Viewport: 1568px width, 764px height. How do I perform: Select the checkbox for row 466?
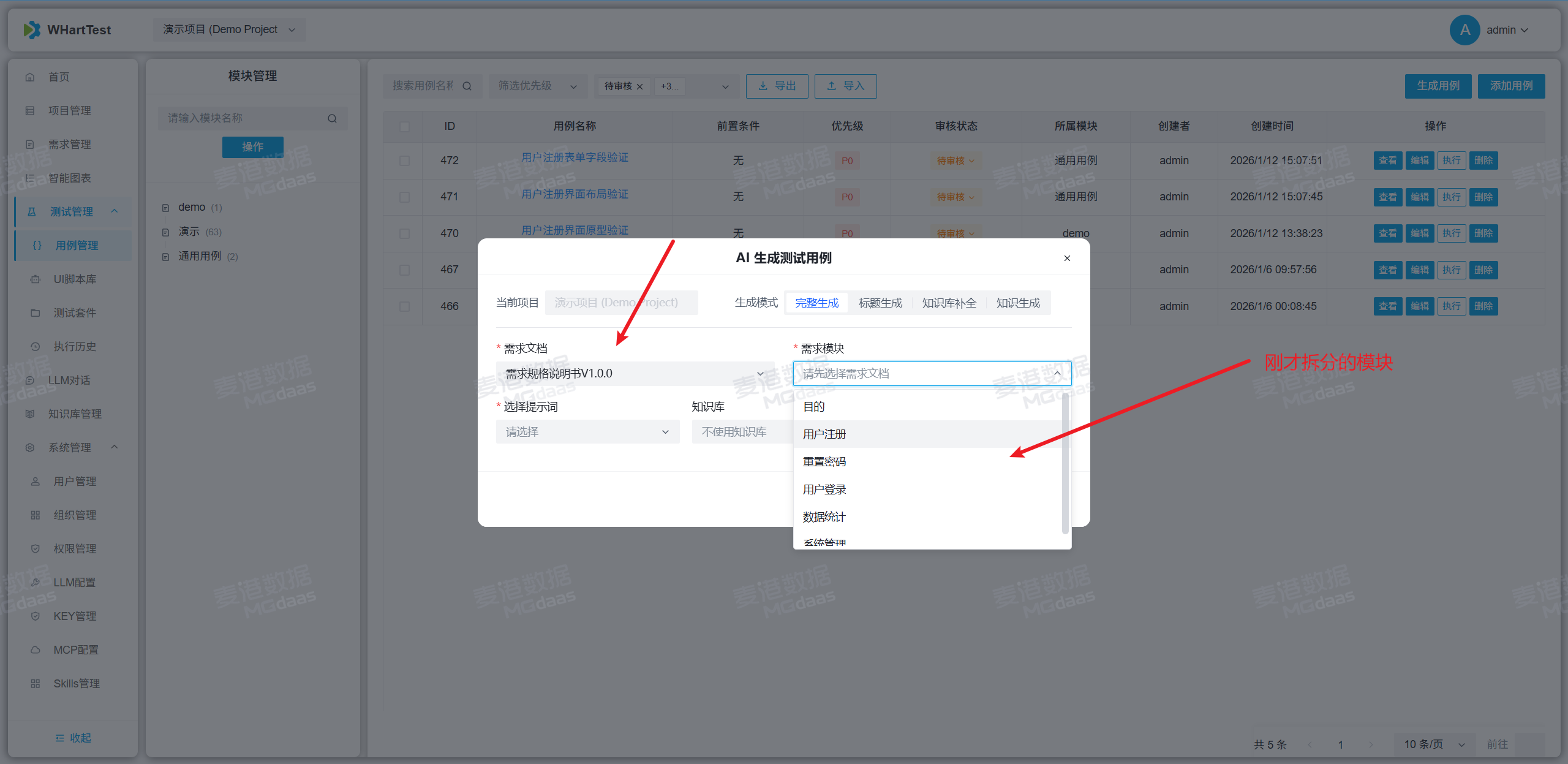404,306
